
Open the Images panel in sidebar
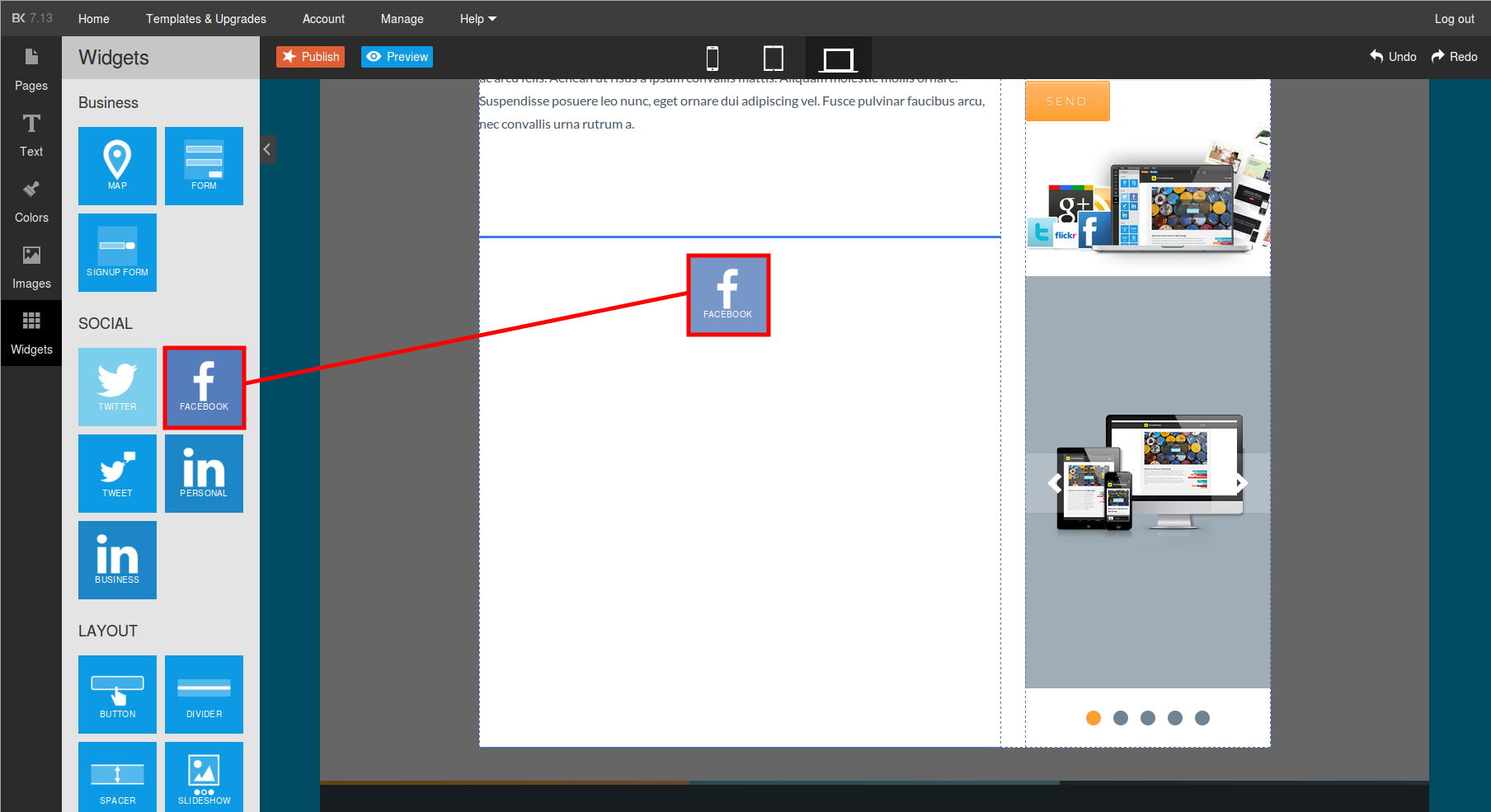click(31, 267)
